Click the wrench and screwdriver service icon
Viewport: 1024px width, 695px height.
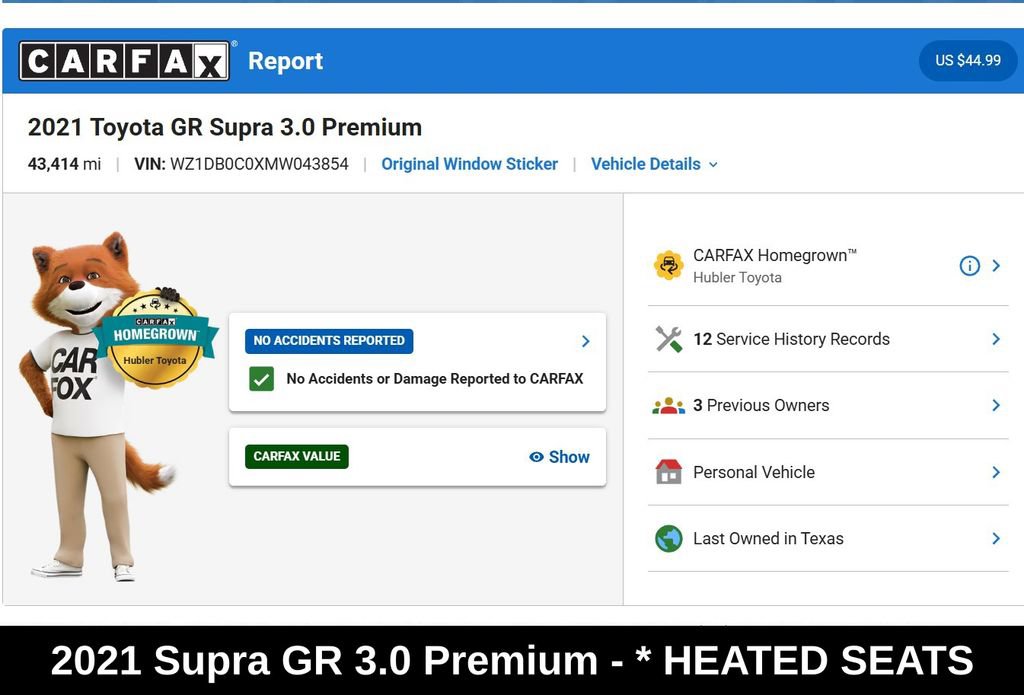(668, 339)
